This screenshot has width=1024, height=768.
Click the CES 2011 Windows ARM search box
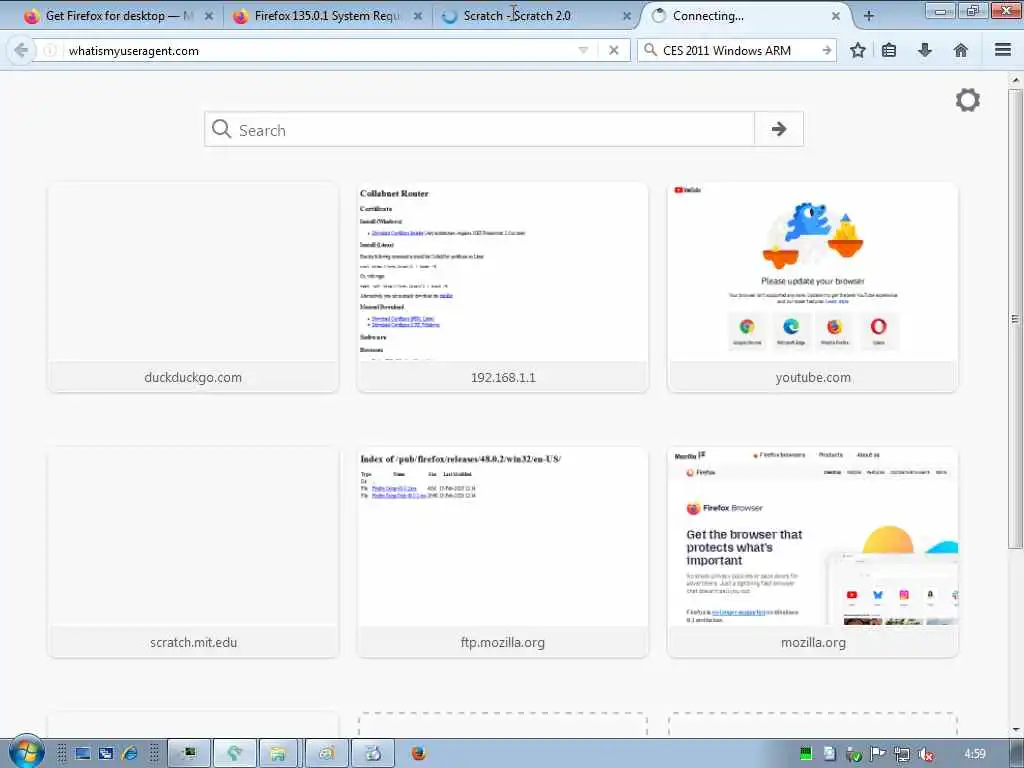(x=738, y=50)
